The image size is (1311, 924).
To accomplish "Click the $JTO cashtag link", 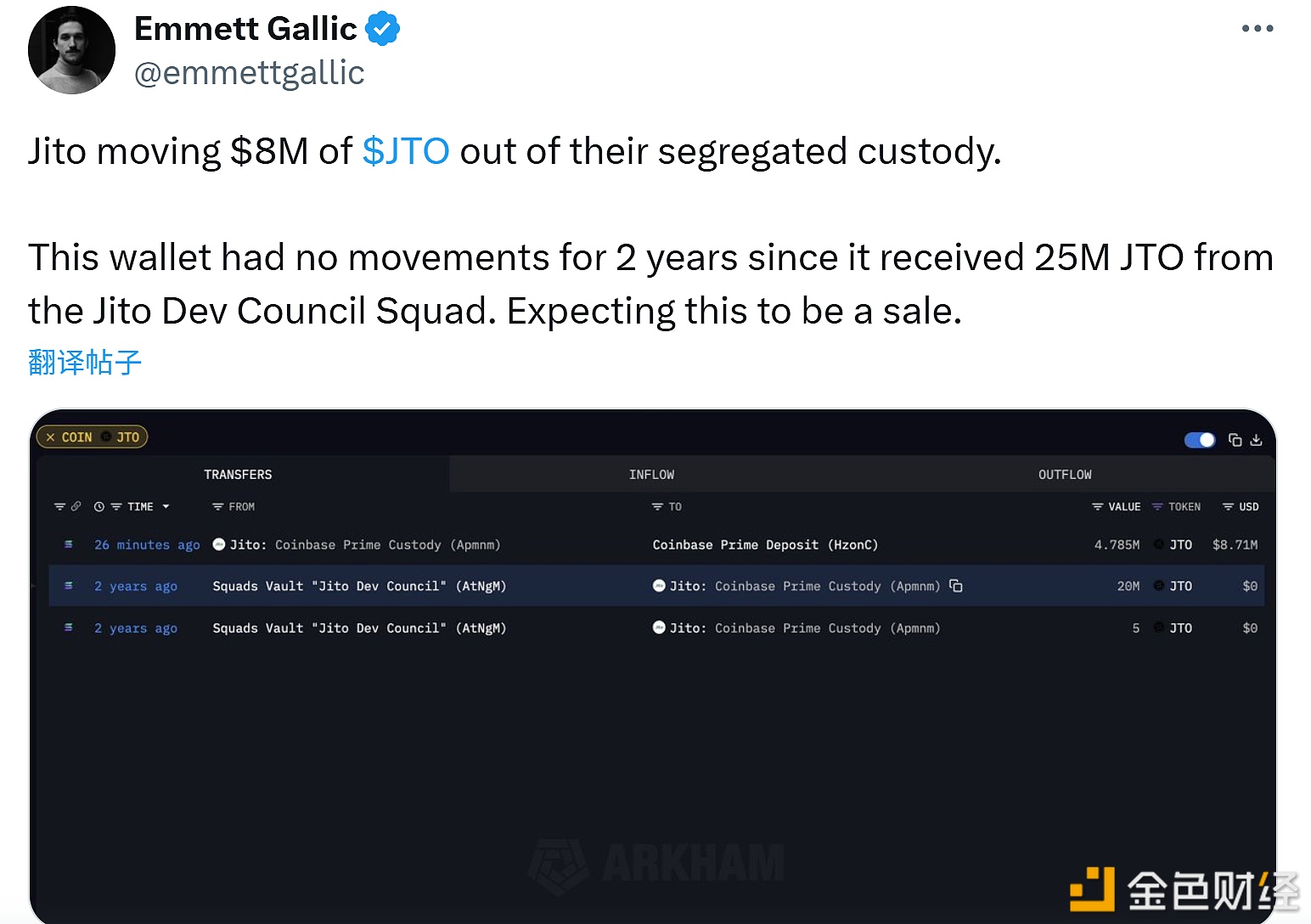I will (x=406, y=151).
